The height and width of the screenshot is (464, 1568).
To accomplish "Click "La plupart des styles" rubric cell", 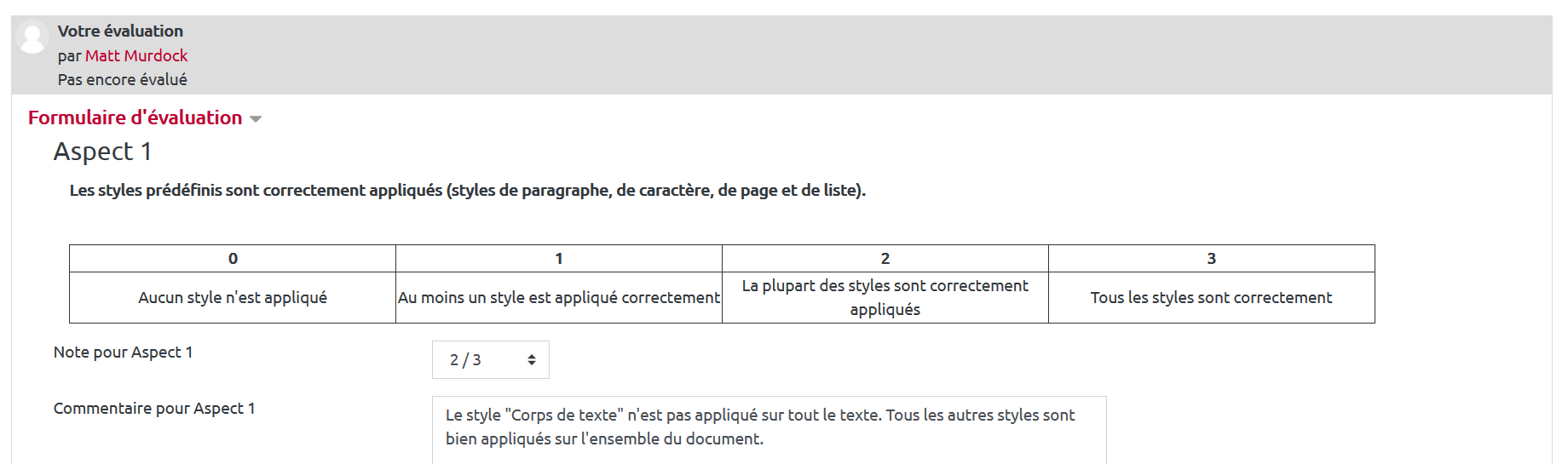I will 885,297.
